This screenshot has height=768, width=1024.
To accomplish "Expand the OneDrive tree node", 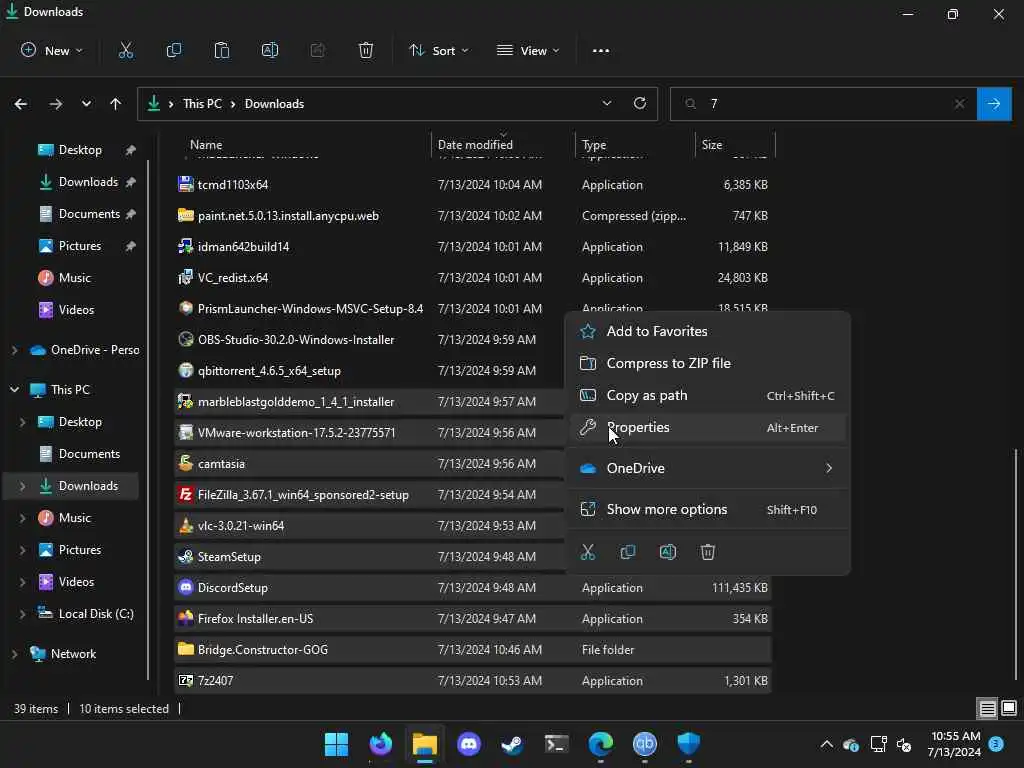I will [x=14, y=350].
